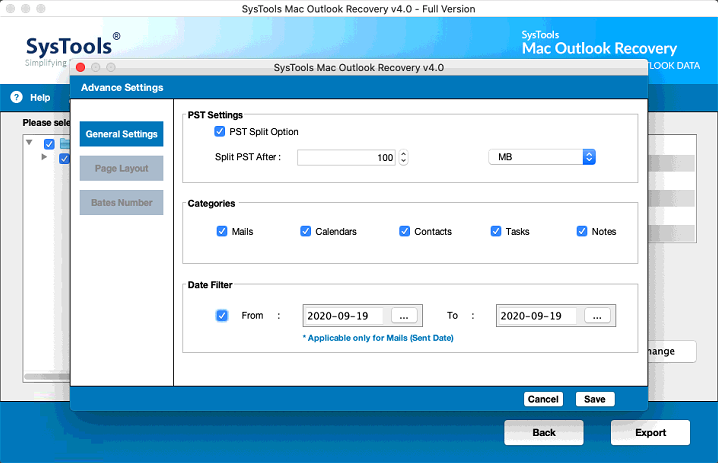The image size is (718, 463).
Task: Open the Help menu item
Action: [40, 98]
